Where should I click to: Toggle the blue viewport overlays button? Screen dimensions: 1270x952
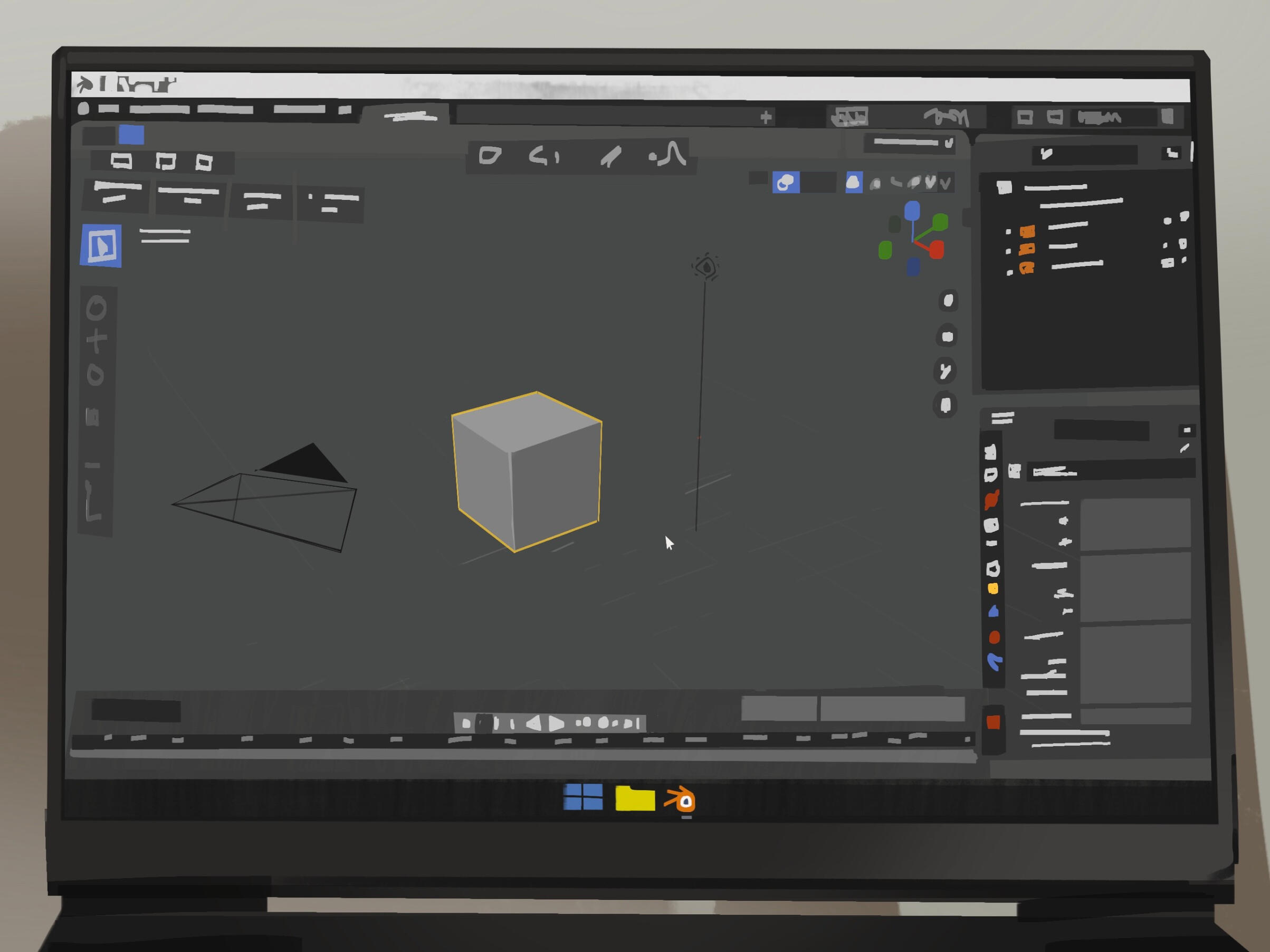(x=786, y=183)
